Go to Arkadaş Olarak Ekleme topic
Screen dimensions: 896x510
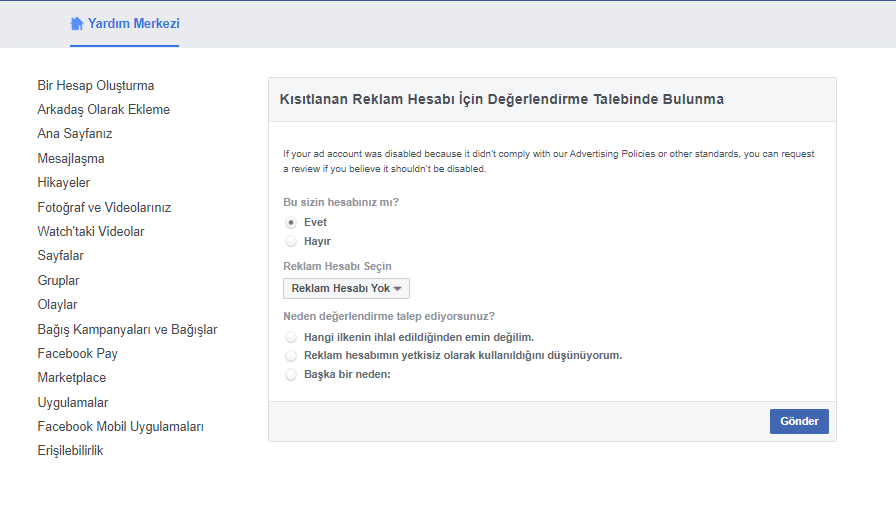104,110
